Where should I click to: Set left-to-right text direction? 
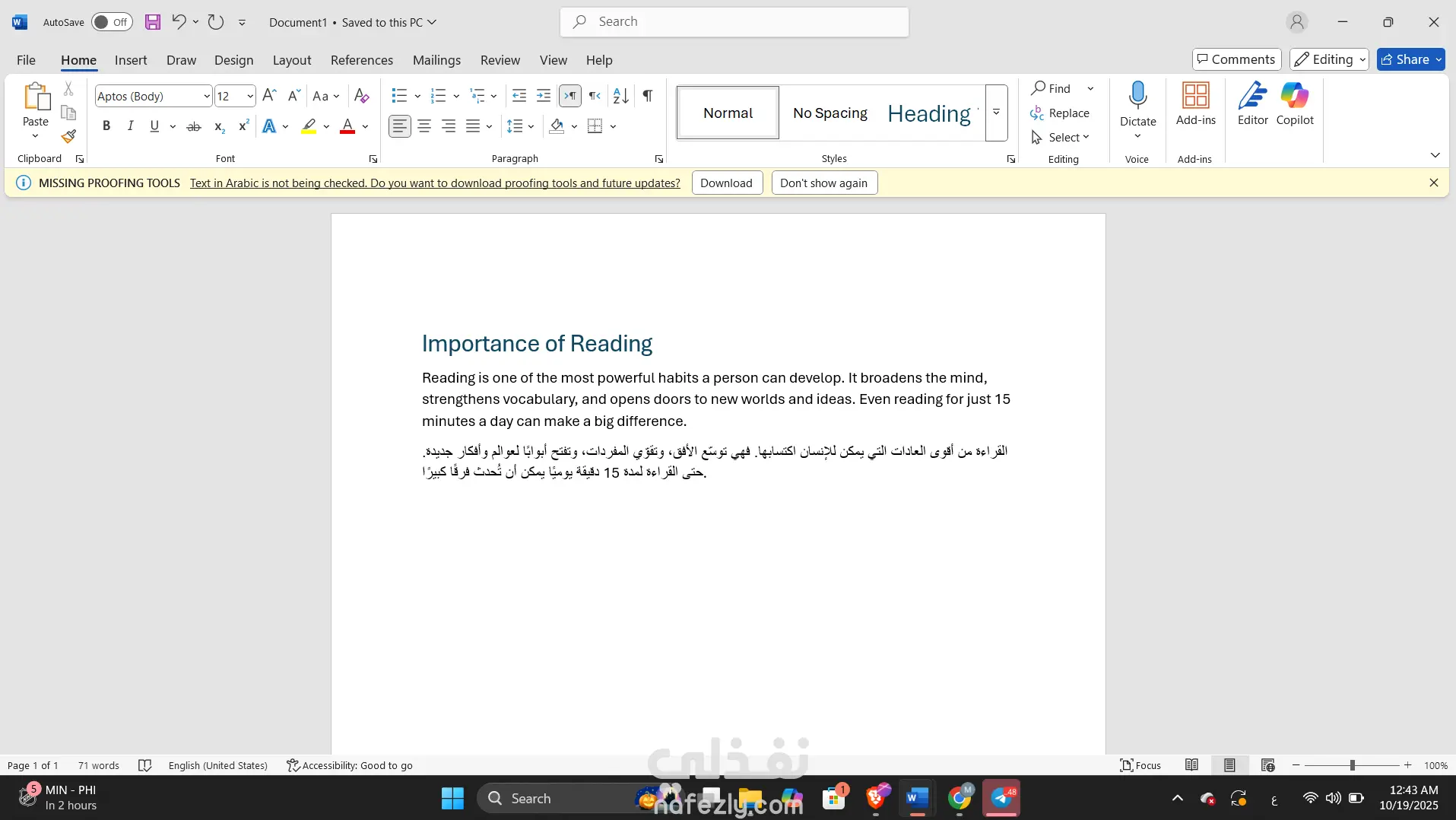(x=570, y=95)
